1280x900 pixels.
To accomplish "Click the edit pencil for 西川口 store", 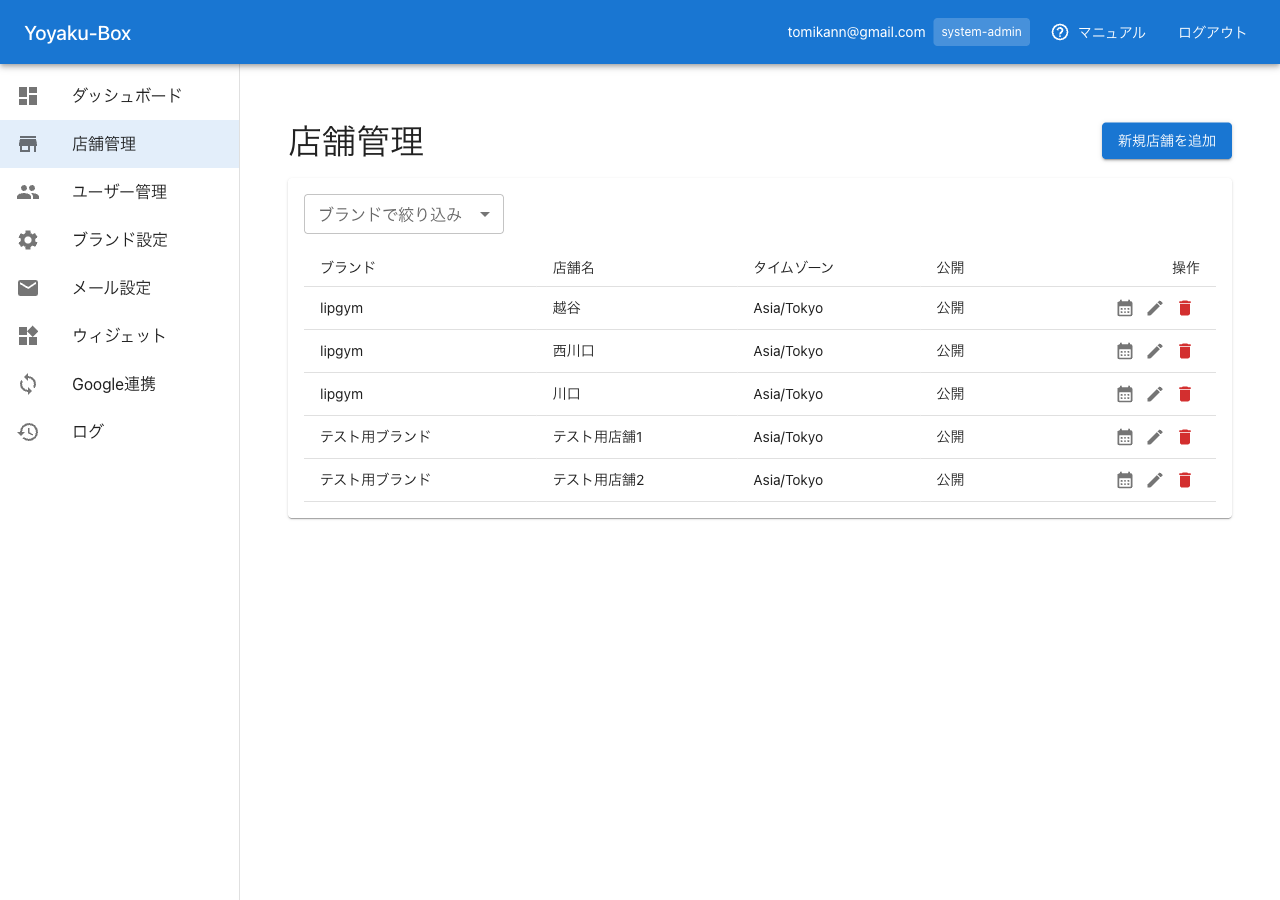I will (1155, 351).
